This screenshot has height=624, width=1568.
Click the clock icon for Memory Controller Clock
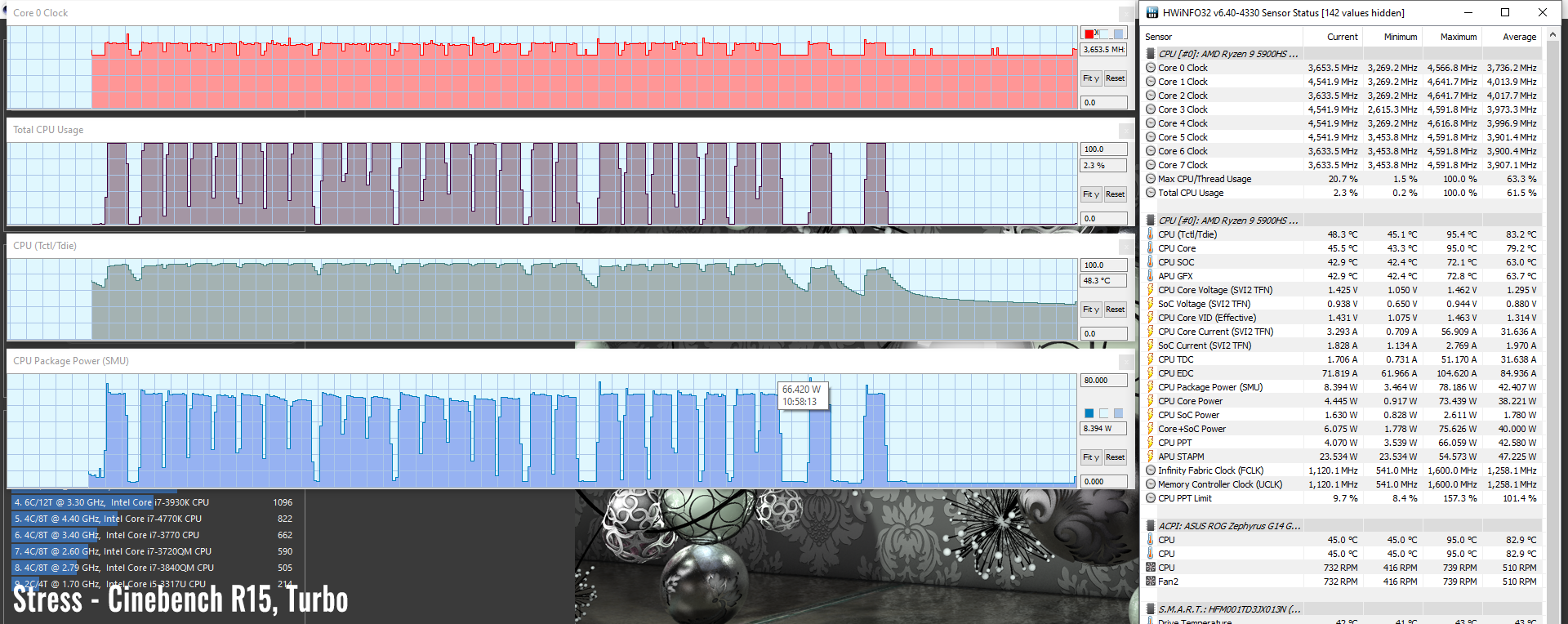1151,484
